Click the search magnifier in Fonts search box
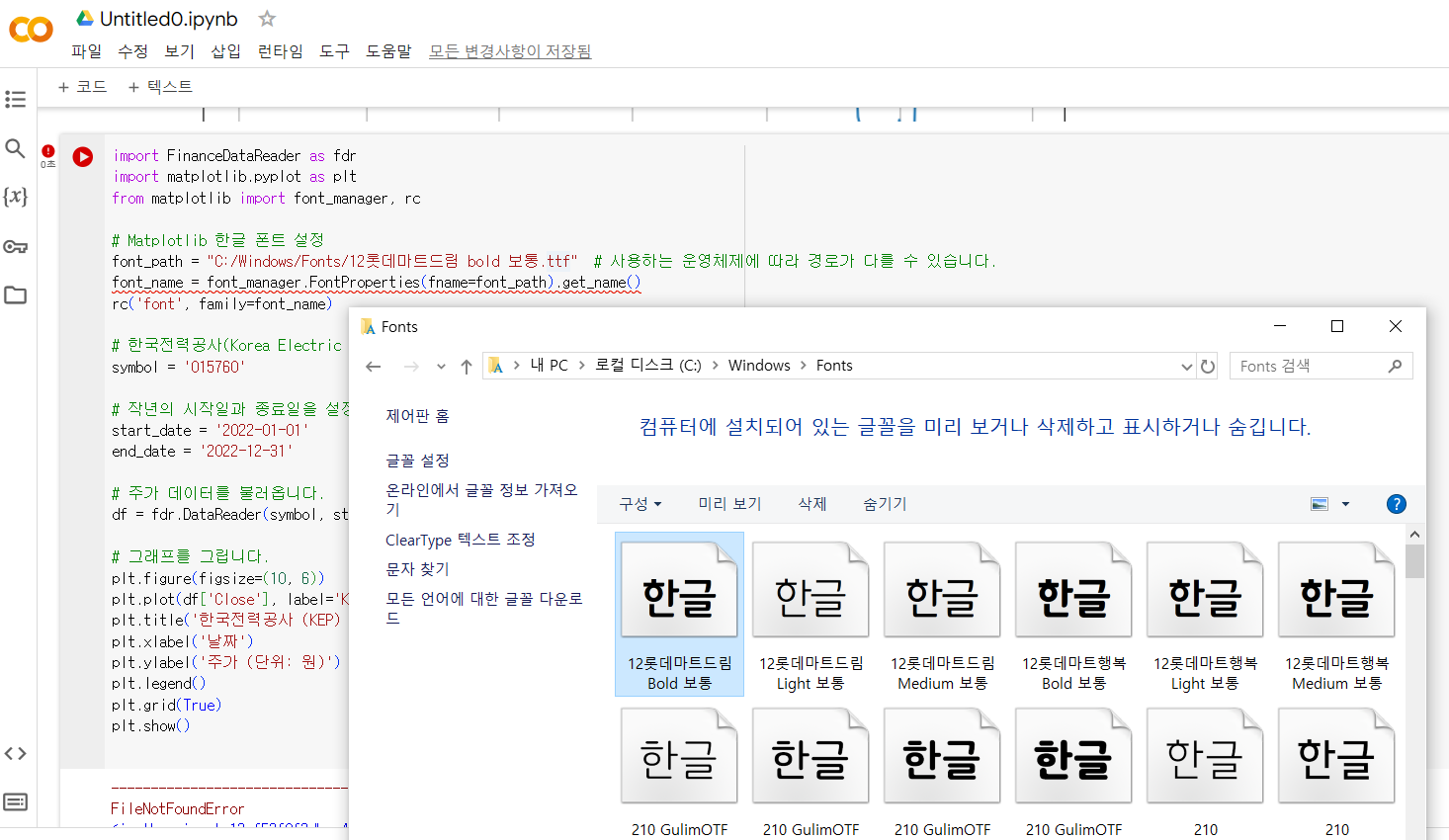The width and height of the screenshot is (1449, 840). tap(1395, 367)
